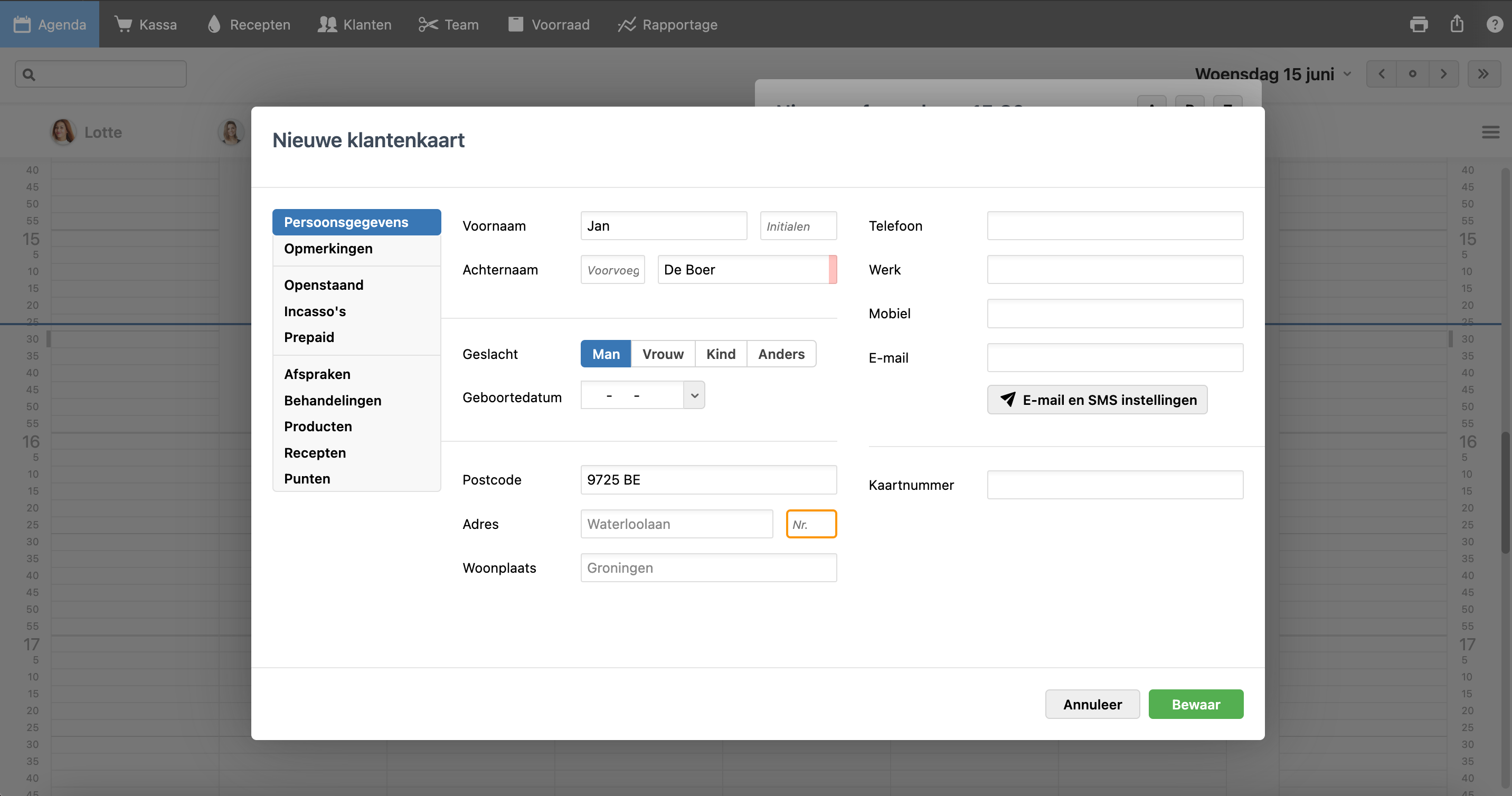Open the Klanten menu
The height and width of the screenshot is (796, 1512).
(355, 24)
